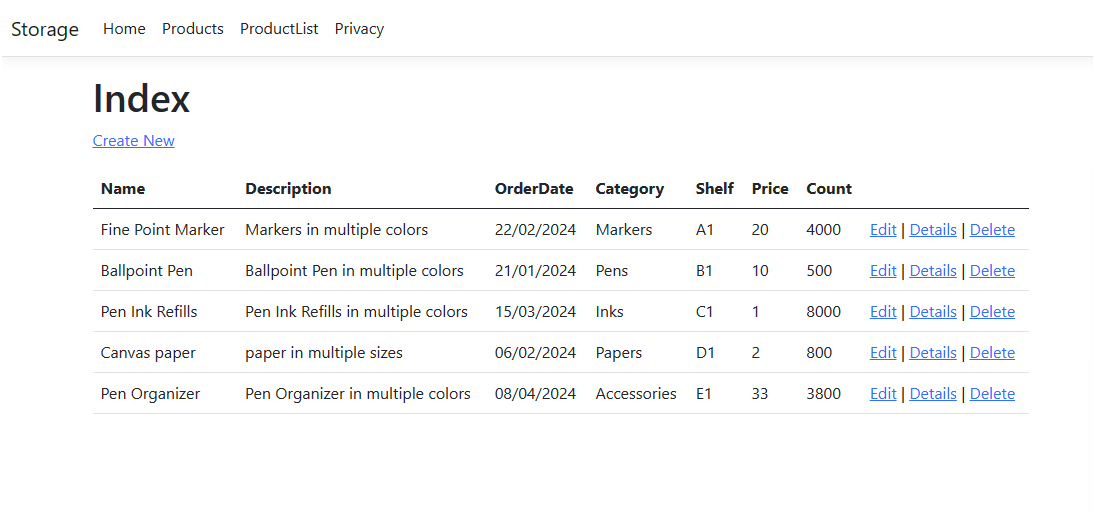Click the date 15/03/2024
This screenshot has width=1095, height=514.
click(536, 312)
